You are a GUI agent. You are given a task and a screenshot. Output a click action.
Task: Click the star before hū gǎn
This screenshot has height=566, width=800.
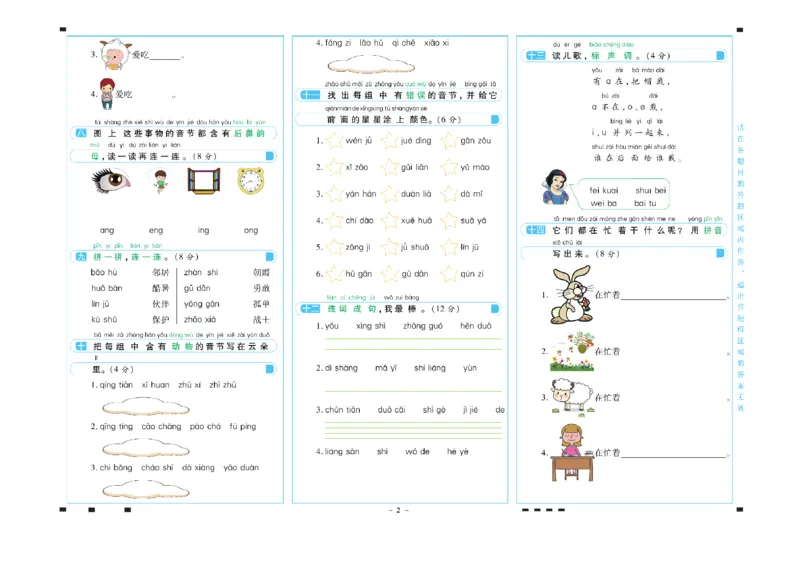334,274
